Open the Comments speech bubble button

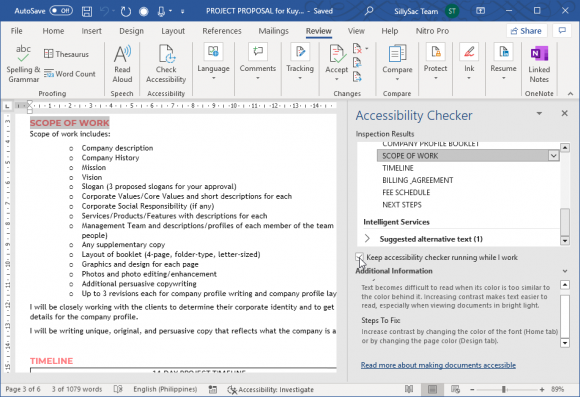(x=562, y=31)
